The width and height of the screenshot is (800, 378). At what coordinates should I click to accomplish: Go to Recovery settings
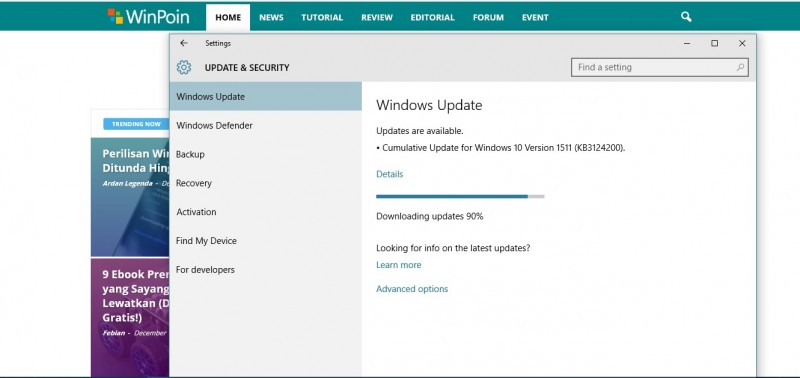266,183
